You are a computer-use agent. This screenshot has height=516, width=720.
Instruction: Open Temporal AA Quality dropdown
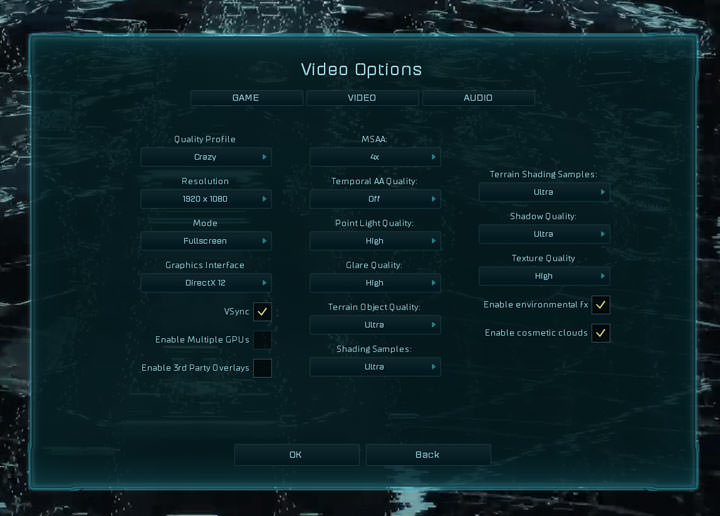coord(375,199)
